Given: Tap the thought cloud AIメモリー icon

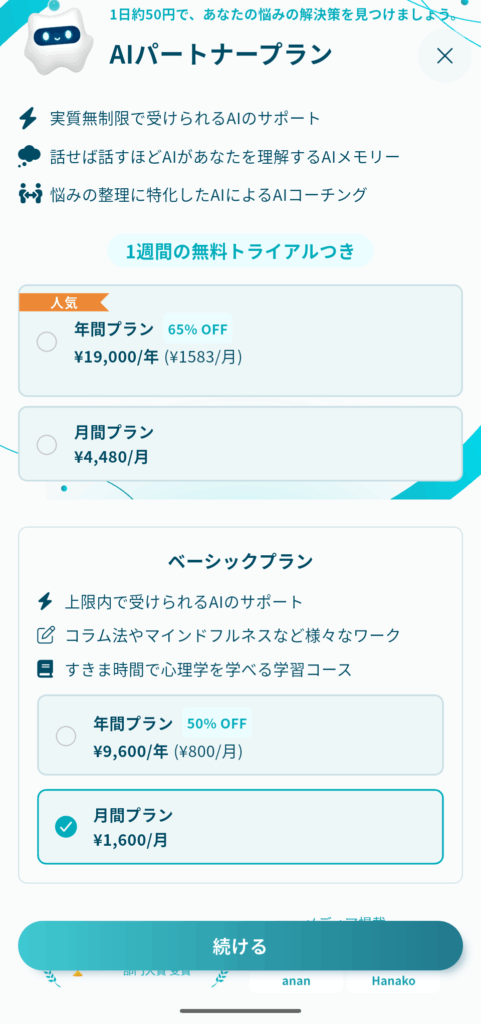Looking at the screenshot, I should tap(28, 157).
